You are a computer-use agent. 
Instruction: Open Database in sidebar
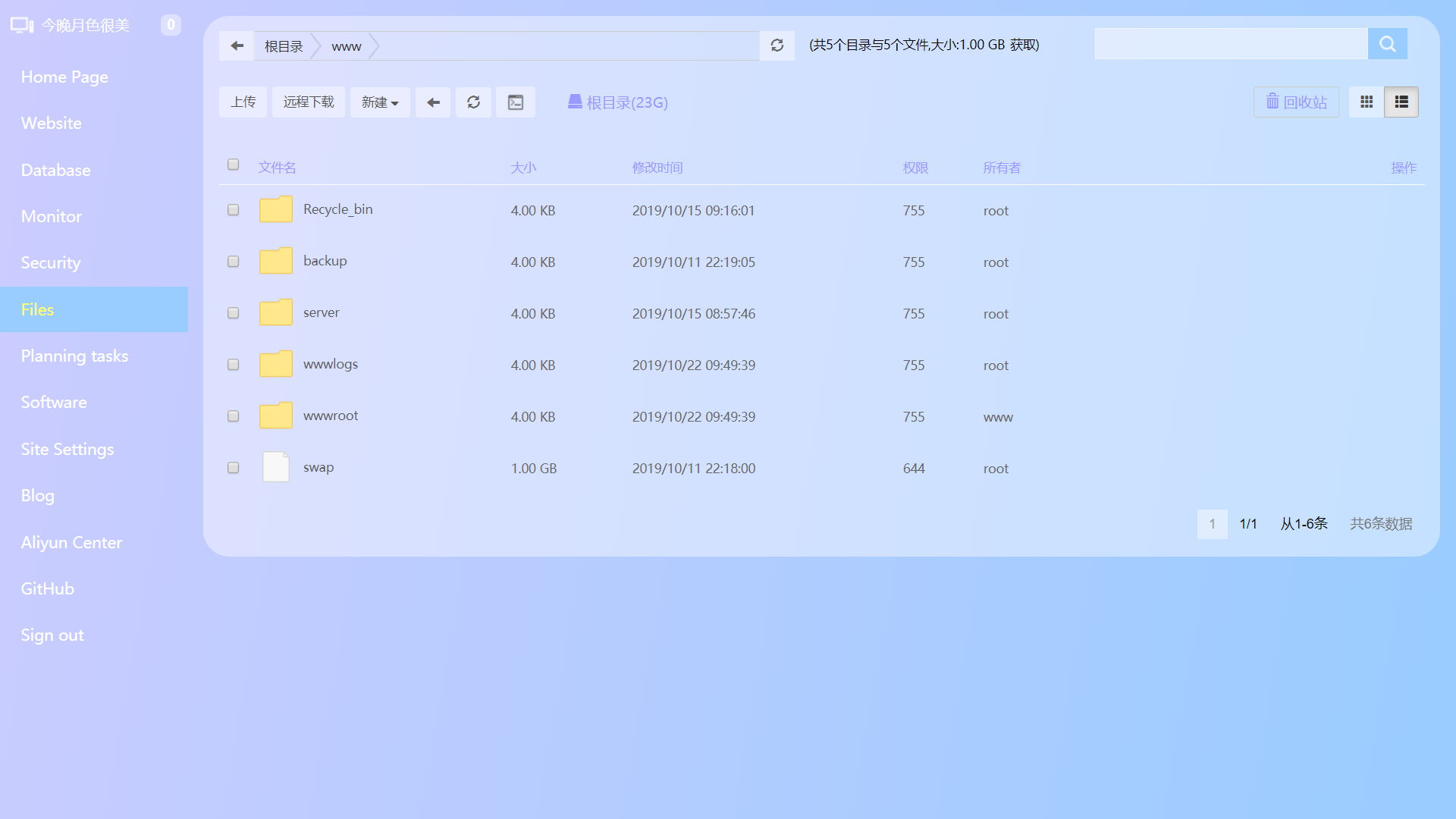coord(55,170)
